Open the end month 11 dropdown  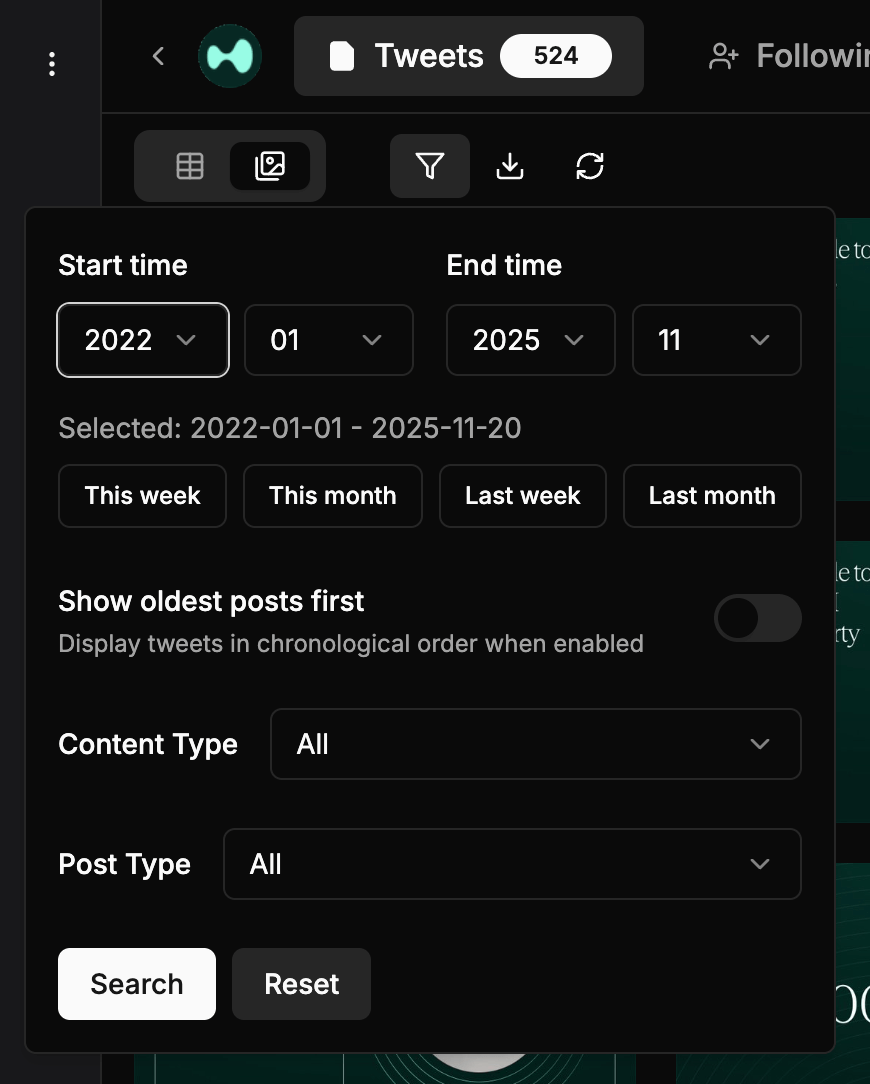coord(716,340)
